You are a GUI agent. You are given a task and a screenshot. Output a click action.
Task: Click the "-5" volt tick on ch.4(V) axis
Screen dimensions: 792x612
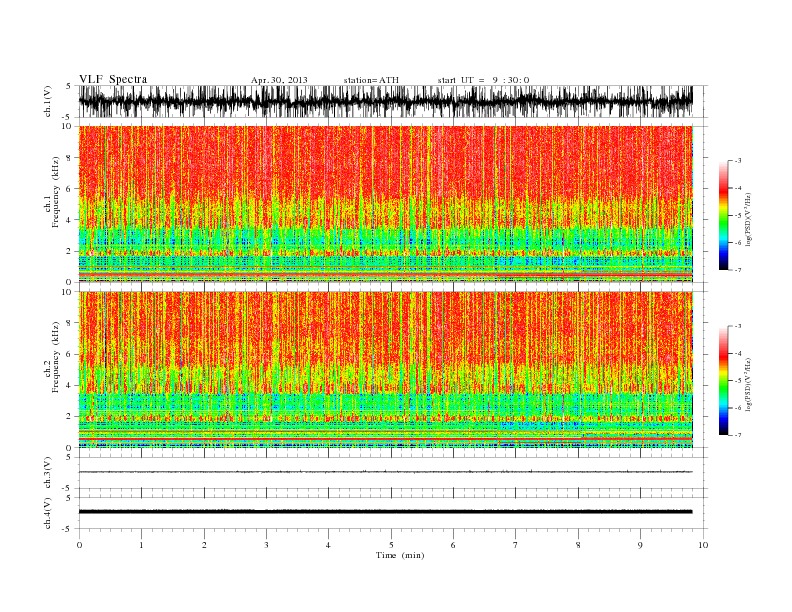coord(68,529)
